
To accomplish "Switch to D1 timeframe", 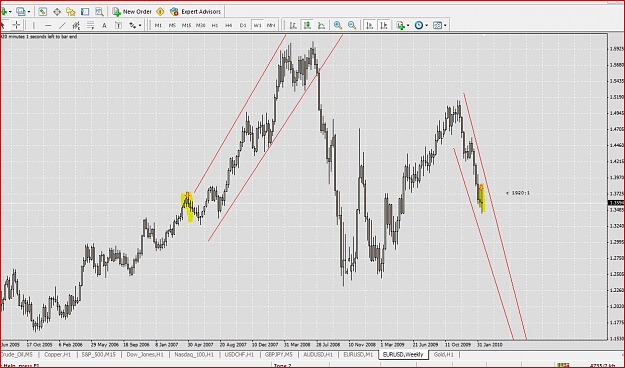I will tap(243, 26).
